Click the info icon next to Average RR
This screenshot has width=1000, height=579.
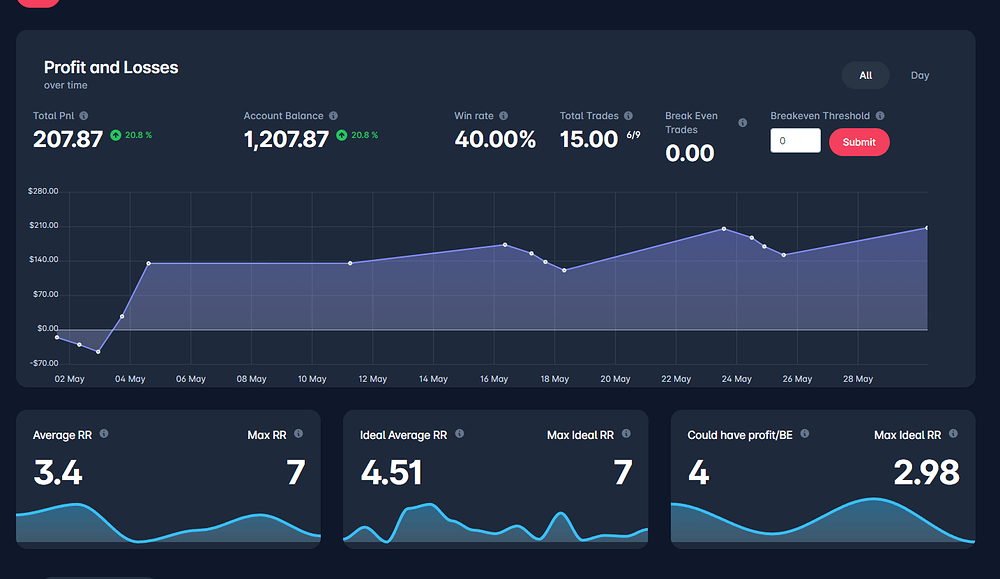point(104,434)
